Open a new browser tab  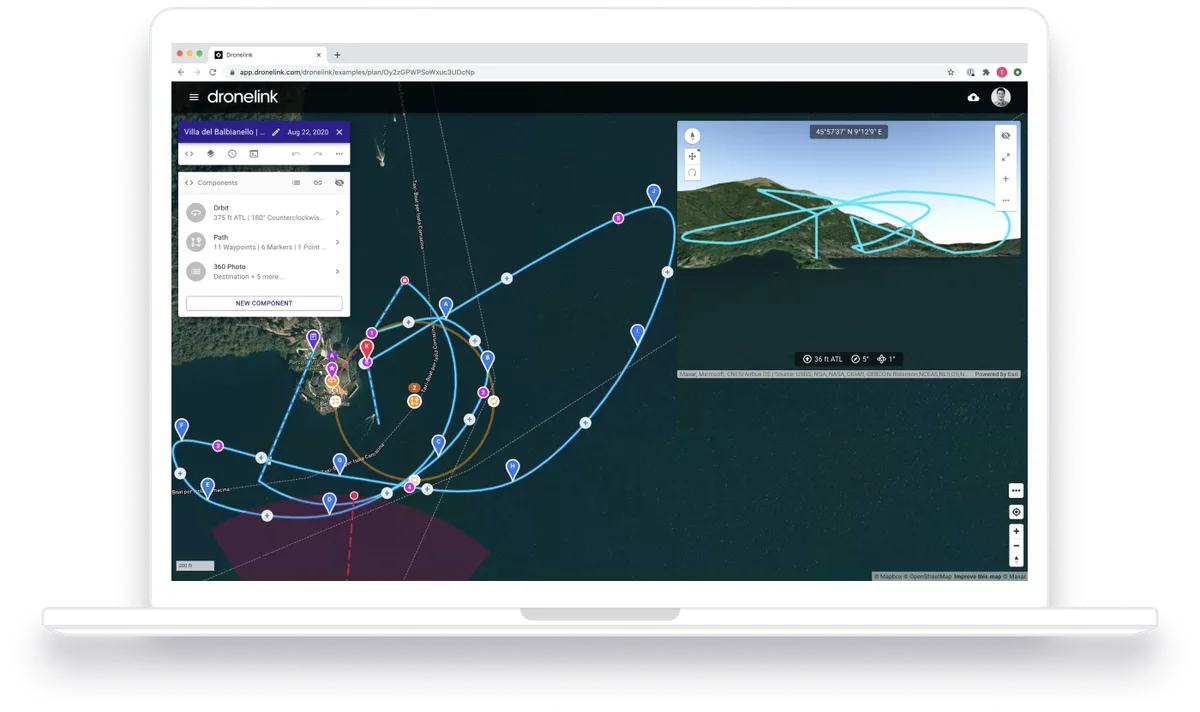tap(337, 55)
